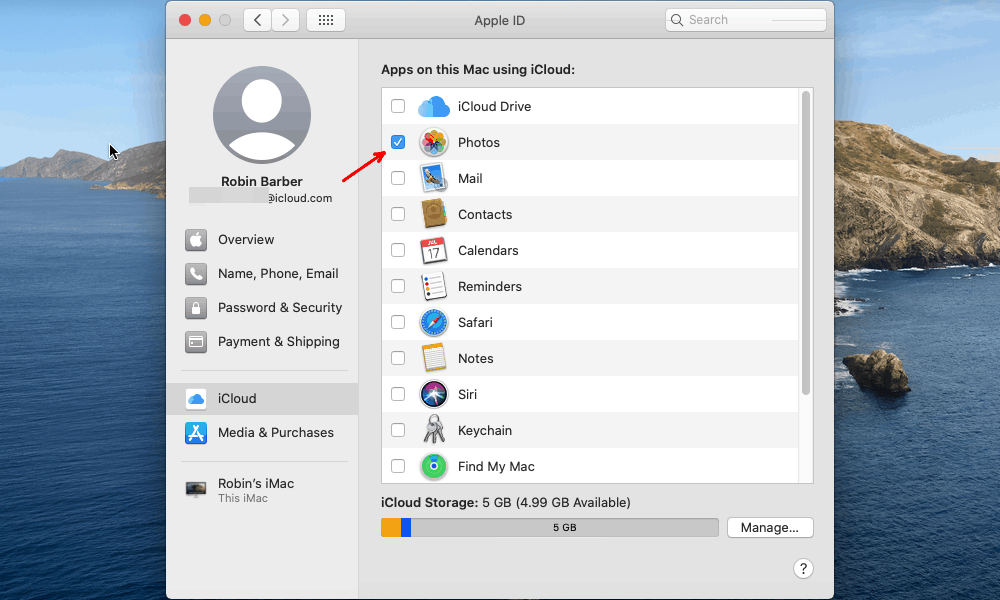Screen dimensions: 1000x600
Task: Click the Apps on this Mac heading
Action: pyautogui.click(x=478, y=70)
